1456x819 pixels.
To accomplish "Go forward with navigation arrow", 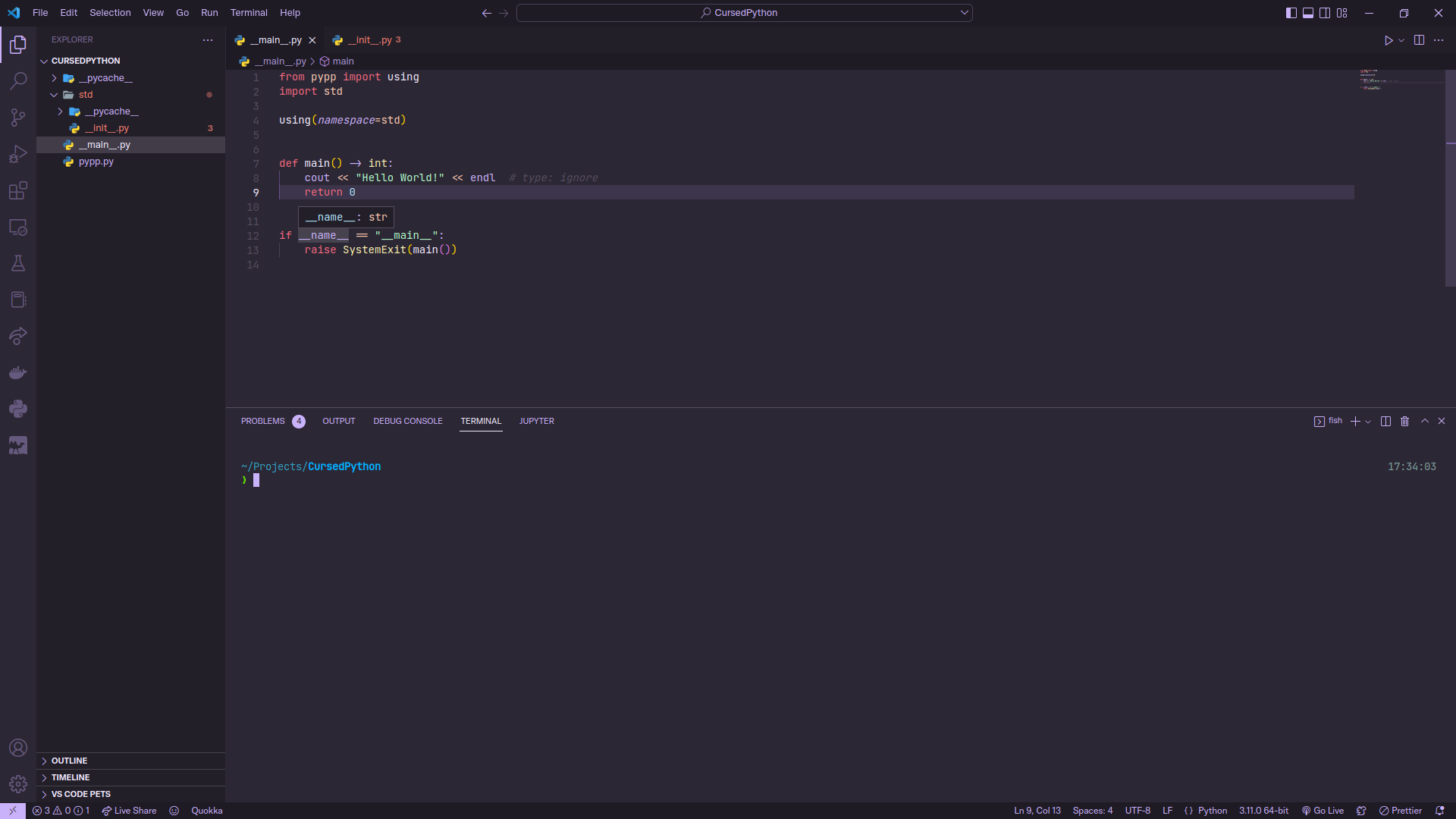I will (504, 13).
